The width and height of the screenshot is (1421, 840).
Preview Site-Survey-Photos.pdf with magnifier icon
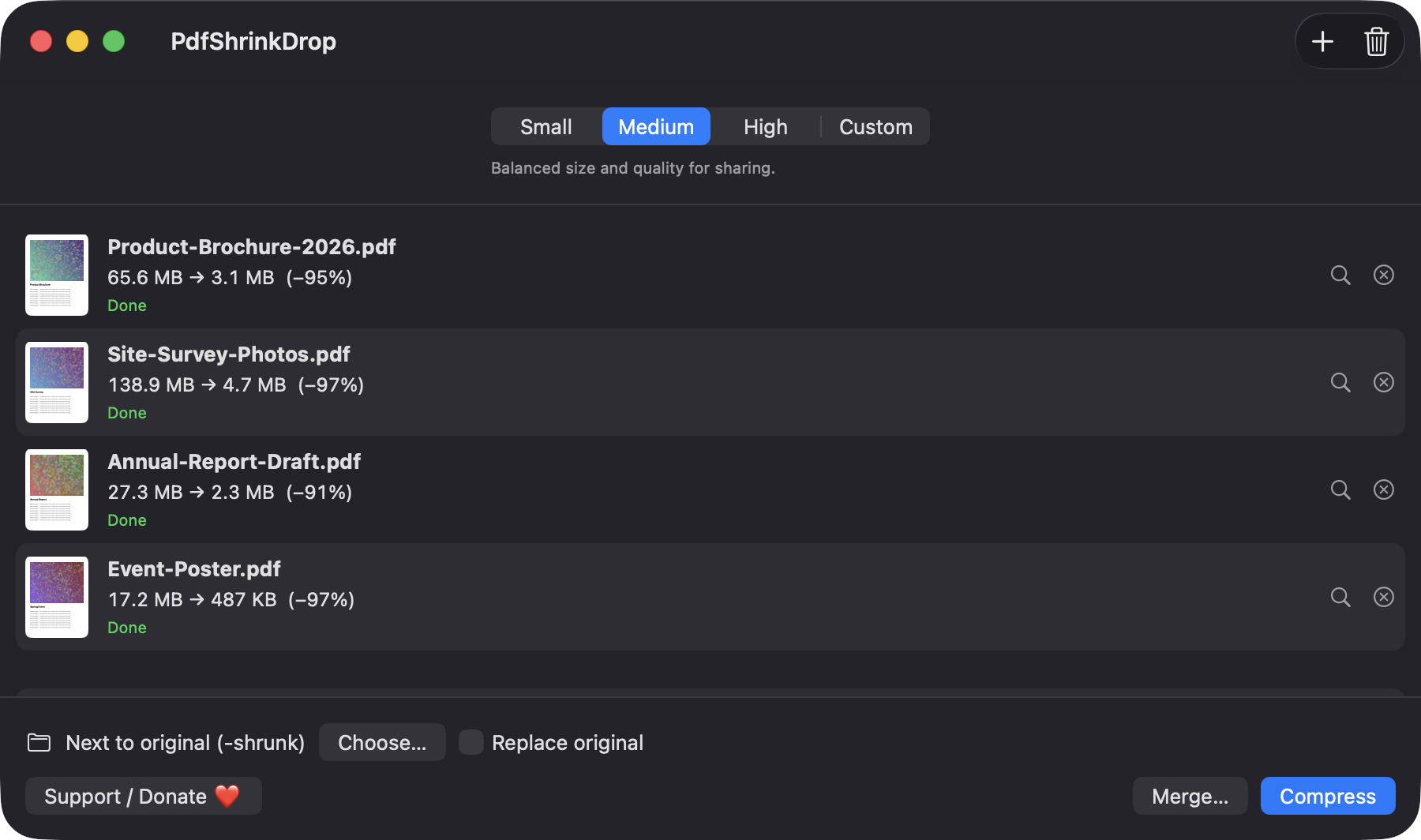tap(1340, 382)
